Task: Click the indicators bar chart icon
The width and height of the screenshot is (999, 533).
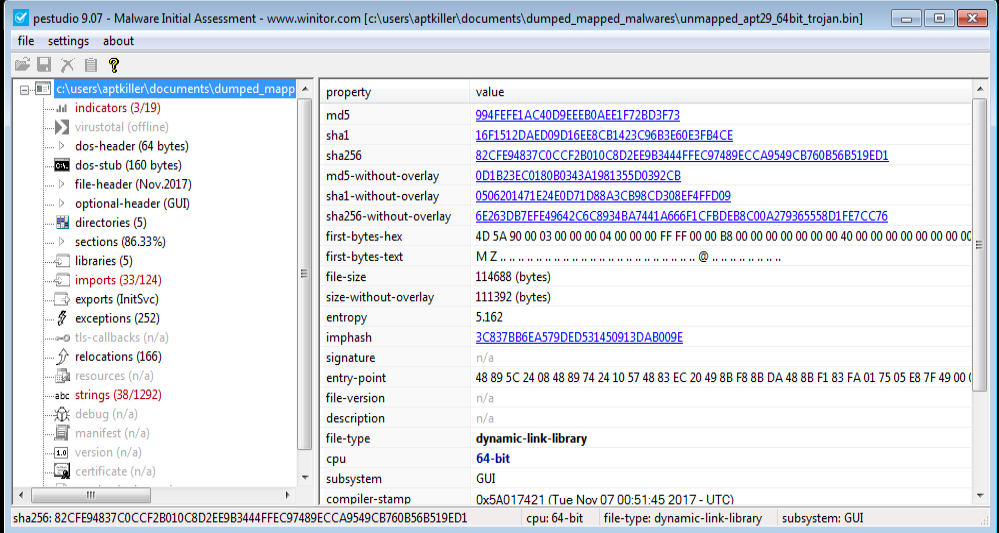Action: coord(62,108)
